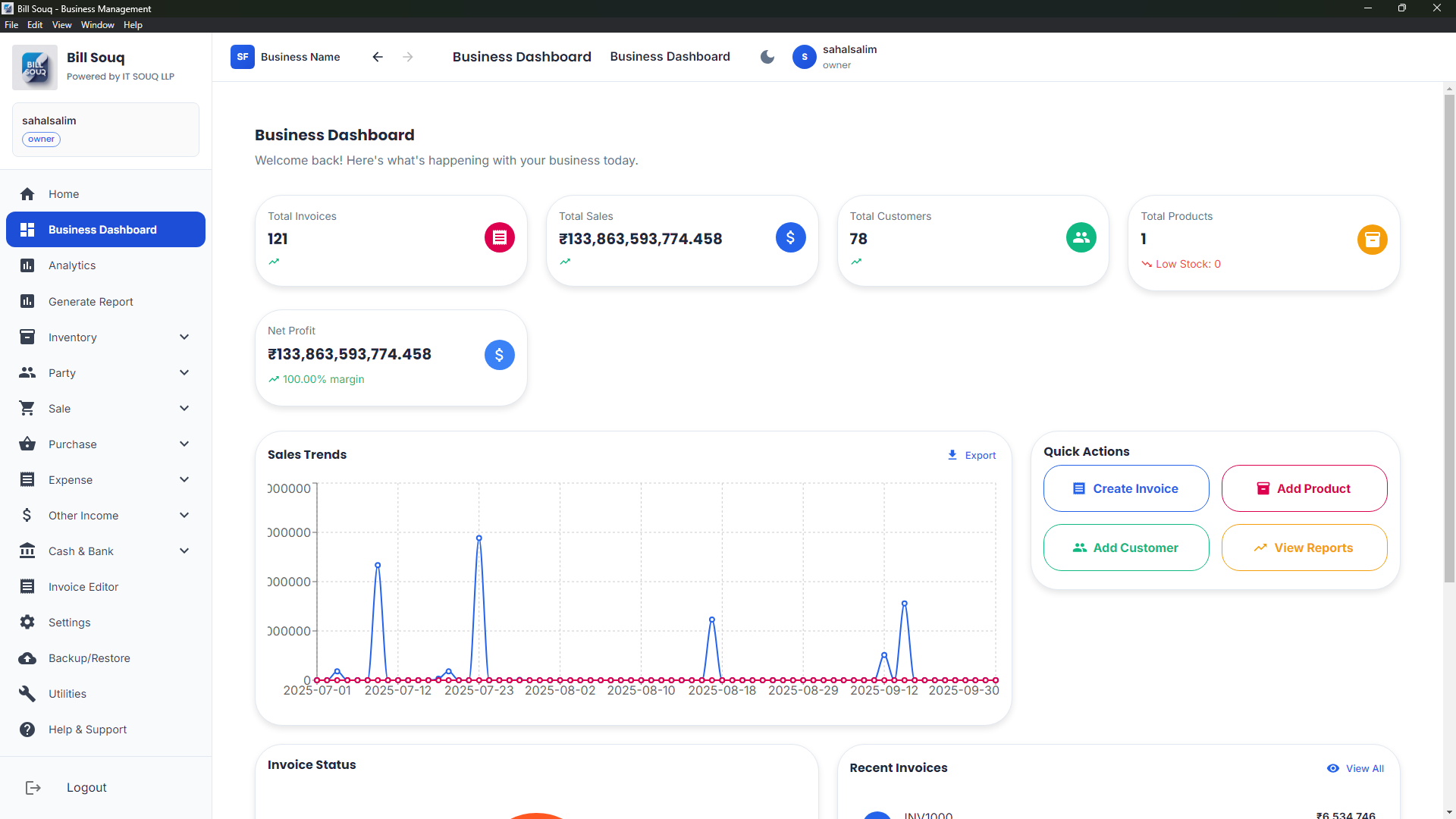Open Utilities with the wrench icon
The width and height of the screenshot is (1456, 819).
point(27,693)
